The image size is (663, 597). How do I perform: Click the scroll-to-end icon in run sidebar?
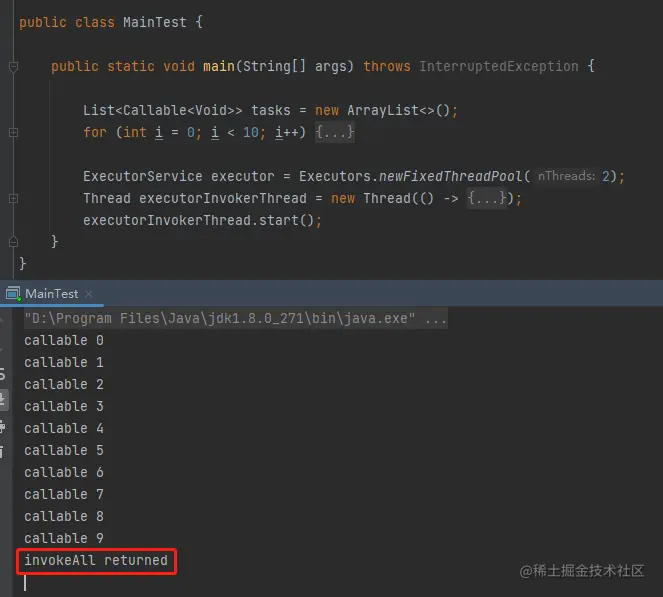pos(3,399)
